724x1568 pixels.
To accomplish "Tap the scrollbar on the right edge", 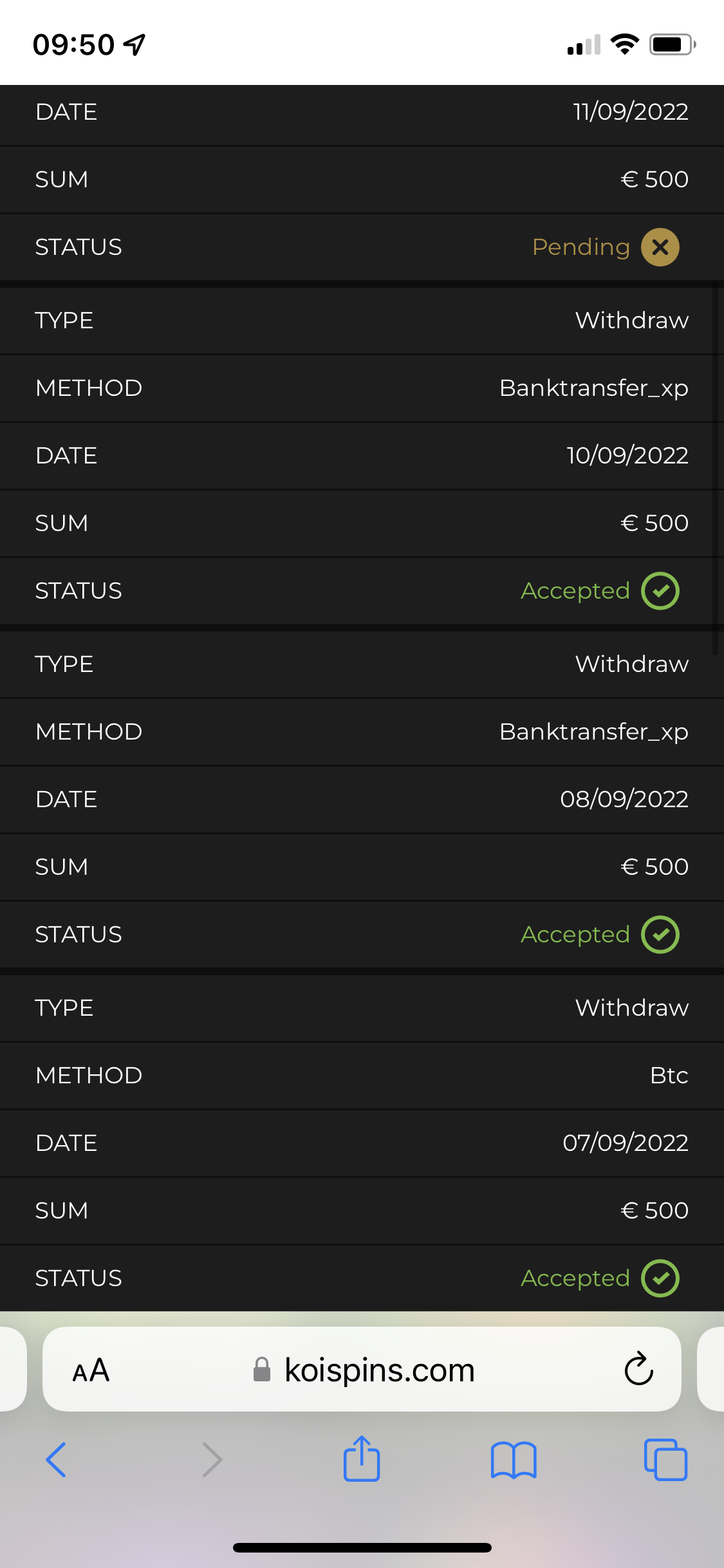I will coord(716,470).
